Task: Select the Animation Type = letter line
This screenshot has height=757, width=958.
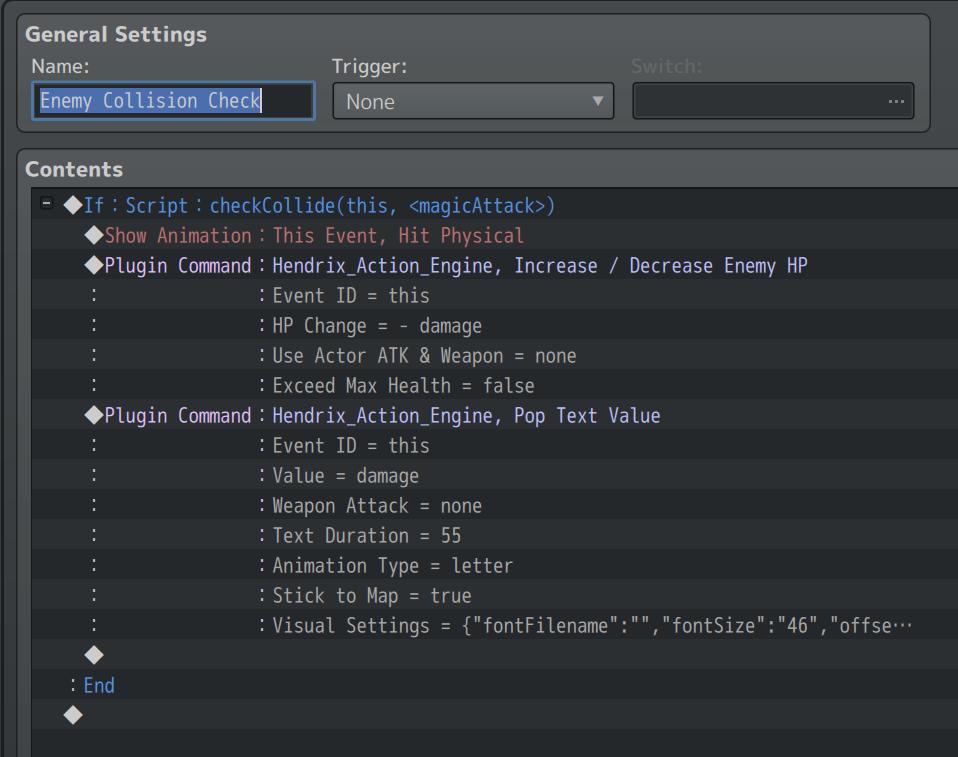Action: pyautogui.click(x=495, y=565)
